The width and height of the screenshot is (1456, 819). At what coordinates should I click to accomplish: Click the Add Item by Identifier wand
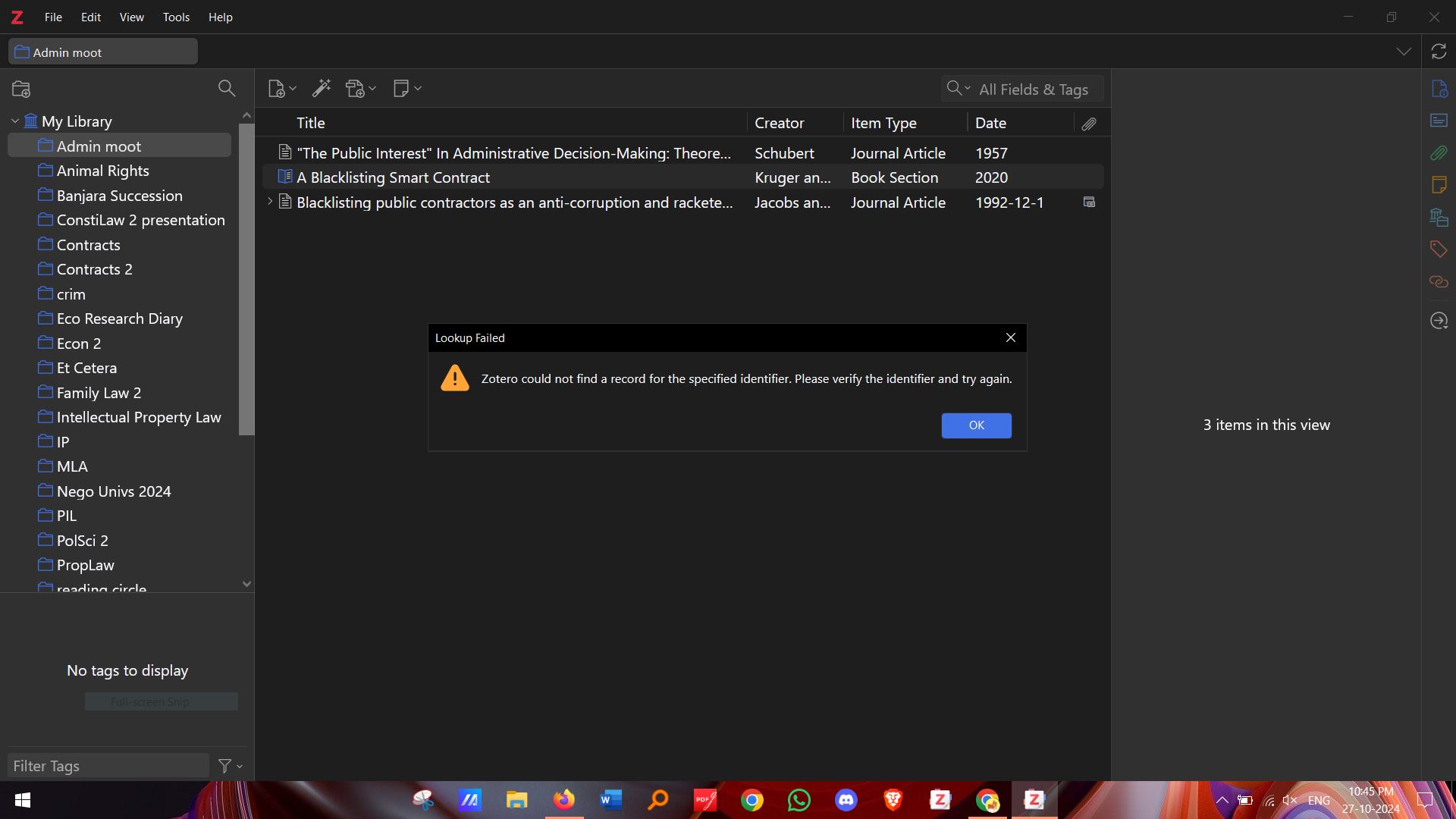(322, 89)
